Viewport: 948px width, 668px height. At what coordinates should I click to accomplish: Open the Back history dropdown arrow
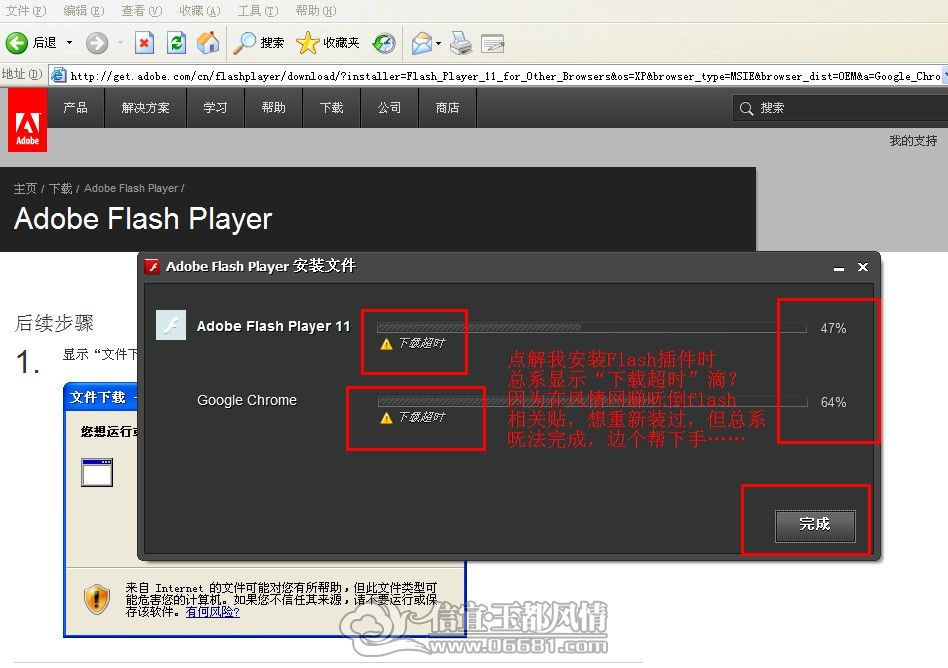click(70, 43)
